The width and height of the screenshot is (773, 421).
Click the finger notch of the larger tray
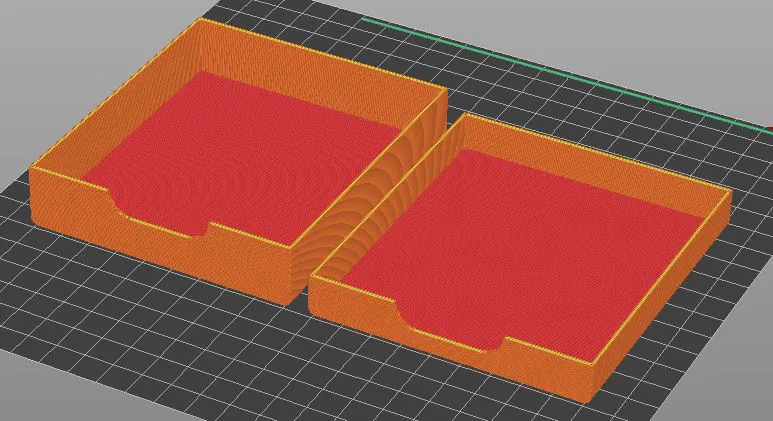point(160,215)
